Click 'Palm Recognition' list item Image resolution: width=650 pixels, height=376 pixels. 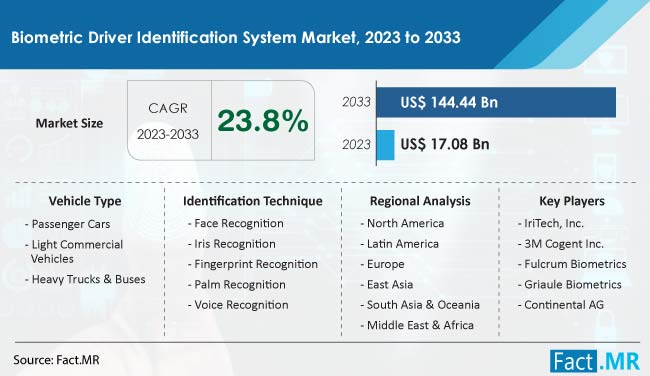[237, 285]
